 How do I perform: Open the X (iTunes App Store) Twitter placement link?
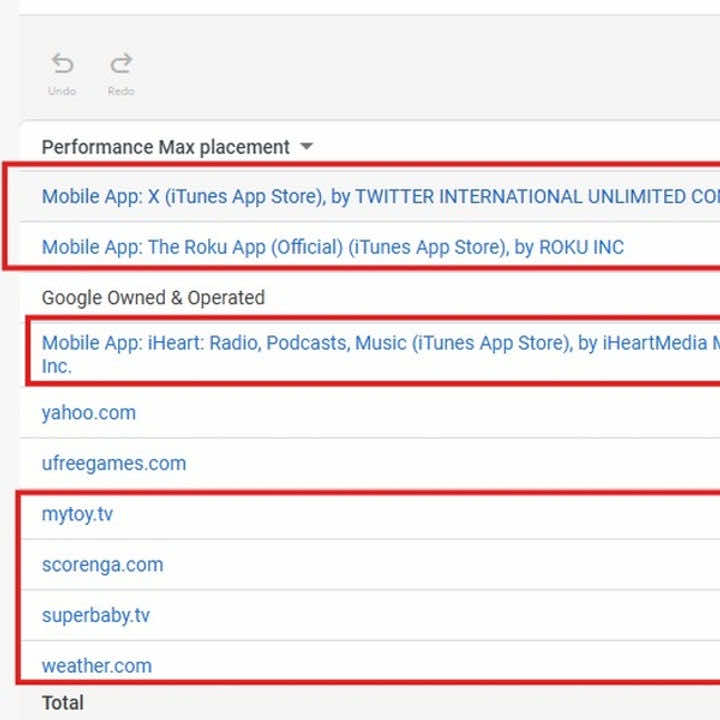point(381,197)
